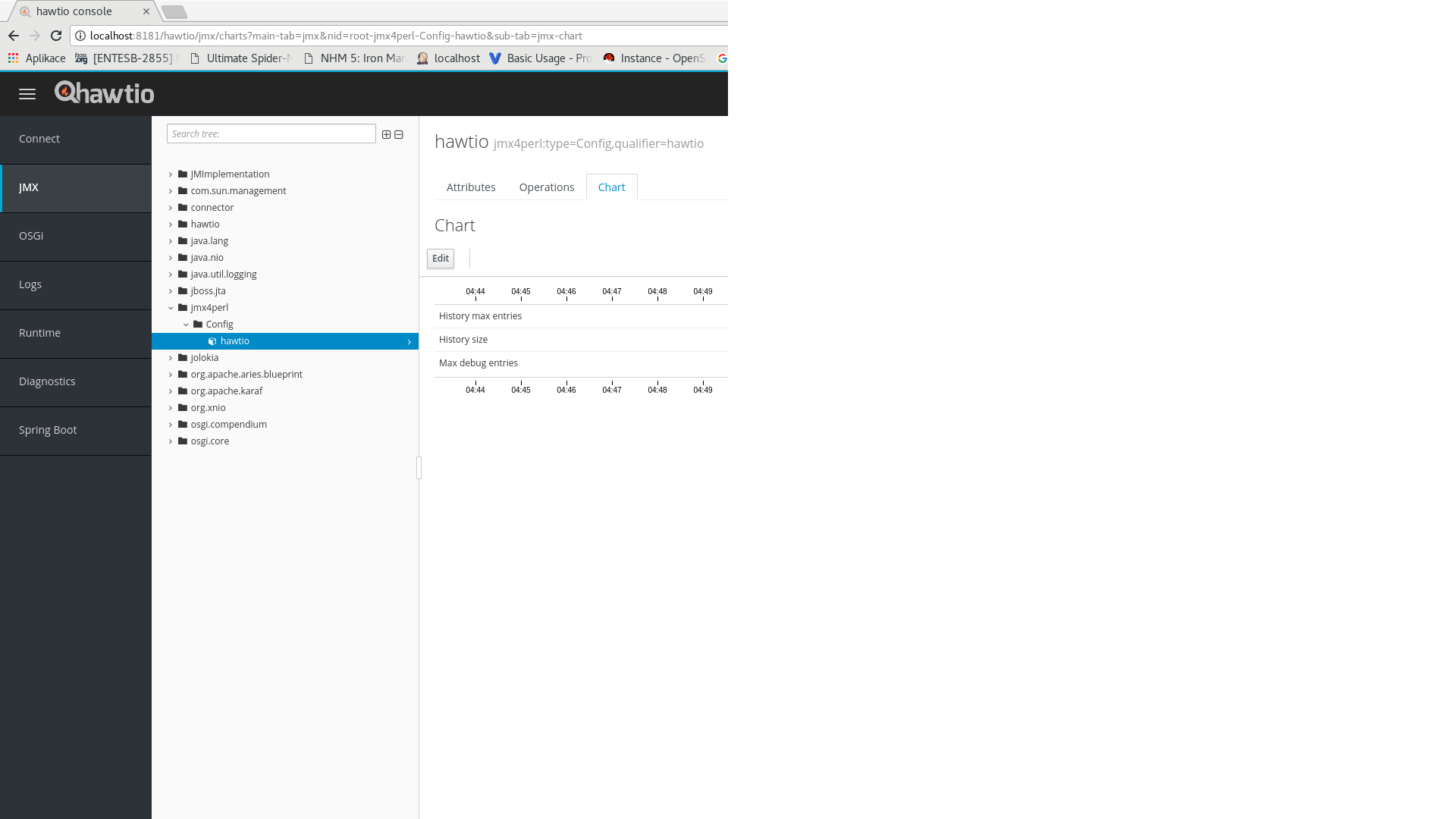Click the hawtio logo
This screenshot has width=1456, height=819.
pyautogui.click(x=105, y=93)
